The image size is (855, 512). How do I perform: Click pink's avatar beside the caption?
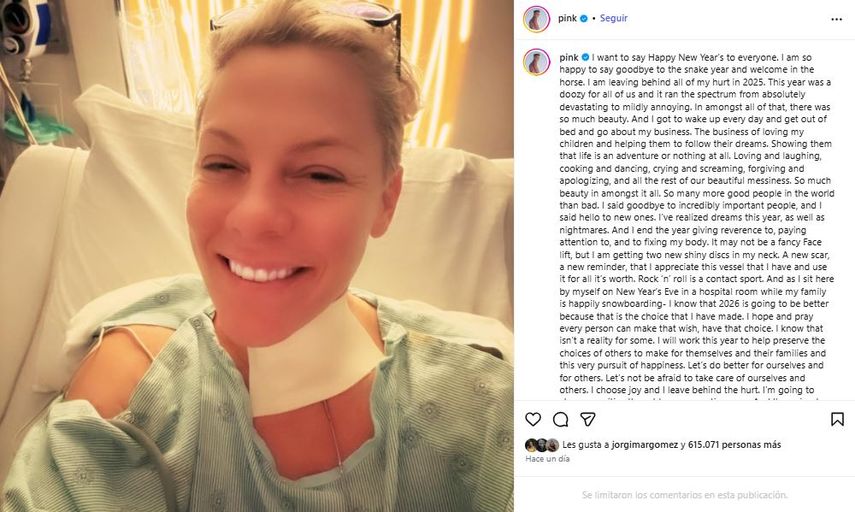point(537,62)
